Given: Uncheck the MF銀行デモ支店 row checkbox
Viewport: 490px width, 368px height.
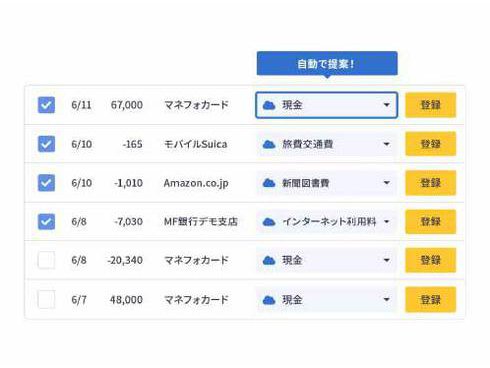Looking at the screenshot, I should tap(46, 222).
